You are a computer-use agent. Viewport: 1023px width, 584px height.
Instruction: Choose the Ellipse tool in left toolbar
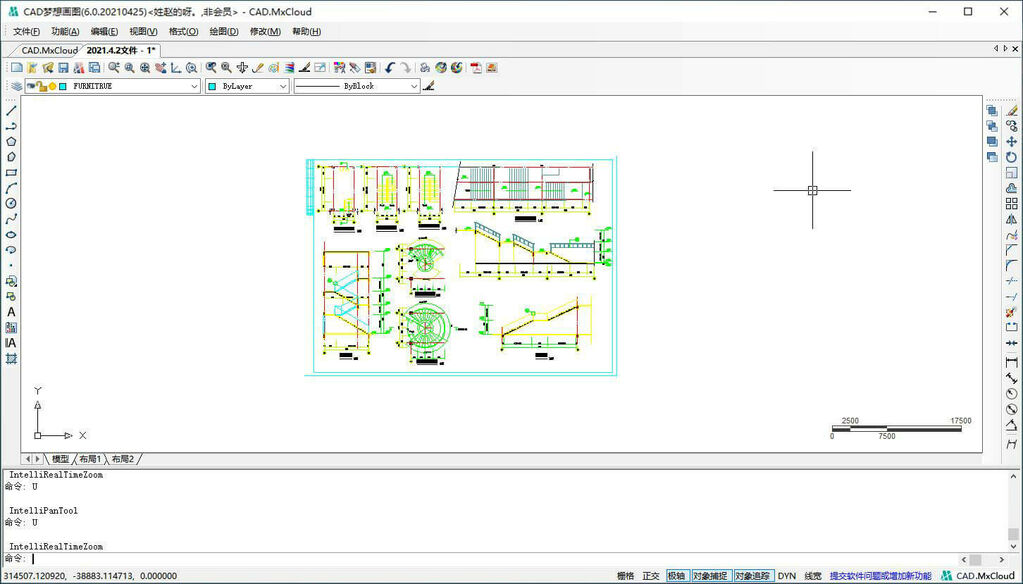11,234
